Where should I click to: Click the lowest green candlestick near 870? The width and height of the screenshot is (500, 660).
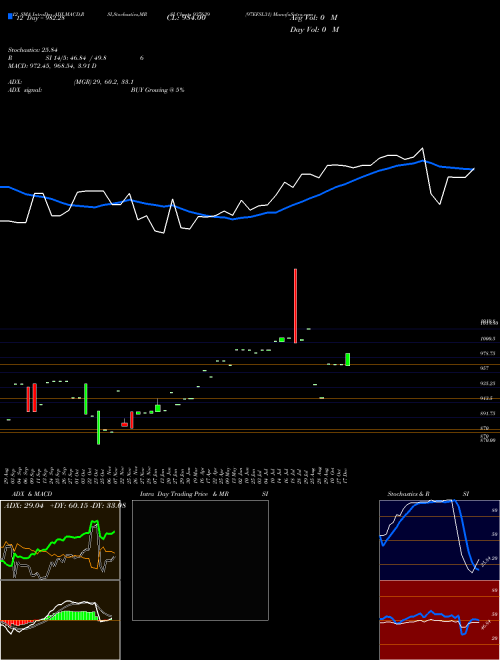pos(98,428)
